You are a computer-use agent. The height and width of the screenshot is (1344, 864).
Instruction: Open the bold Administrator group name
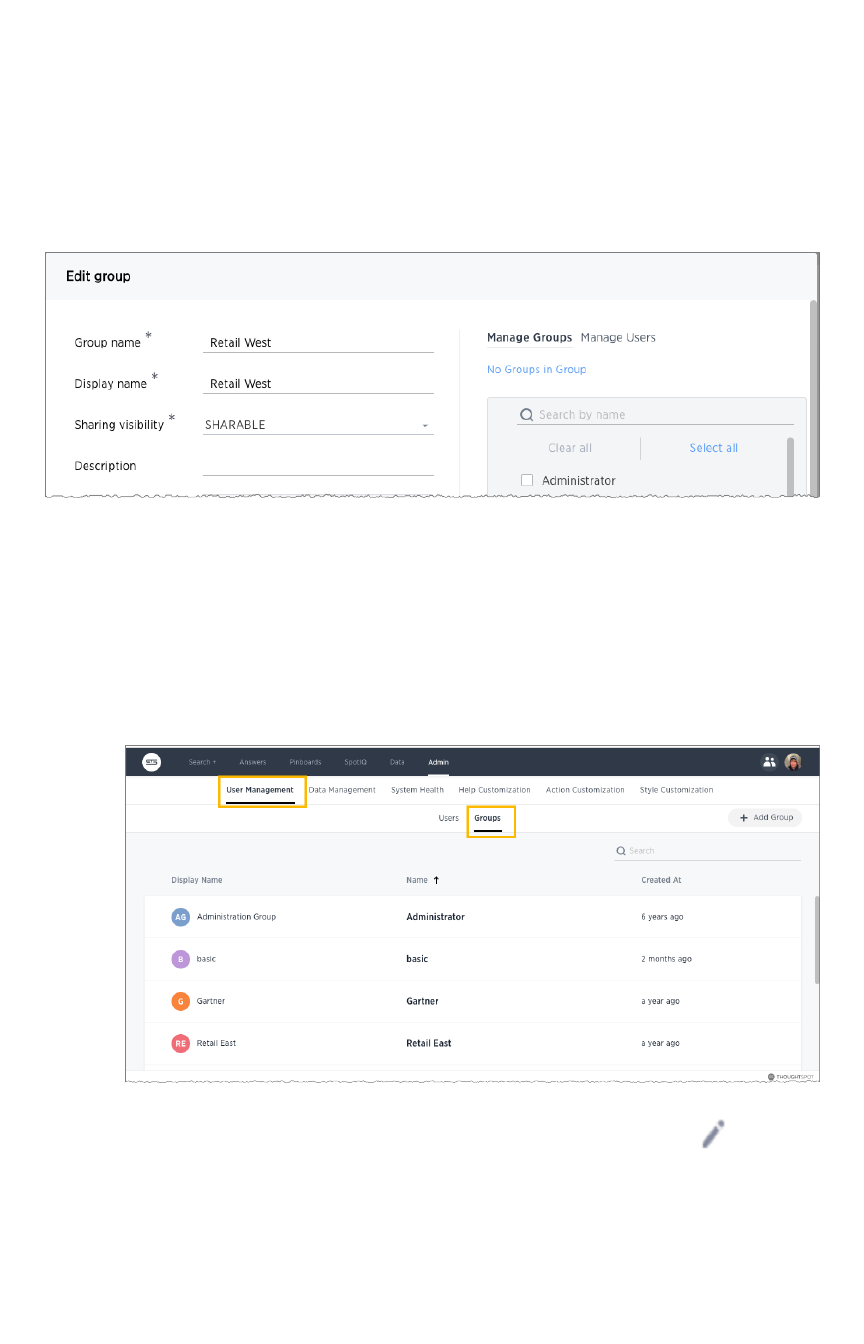click(435, 917)
